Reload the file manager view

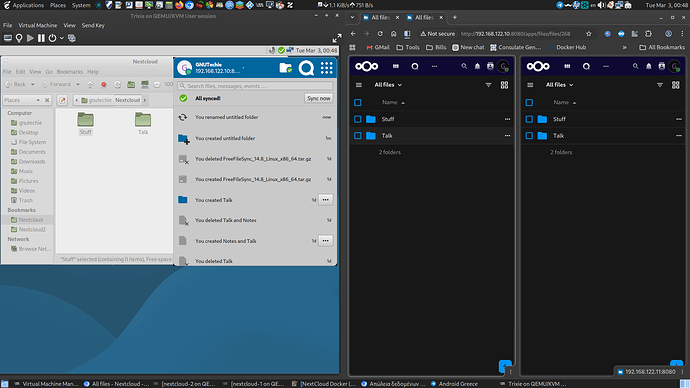tap(117, 84)
